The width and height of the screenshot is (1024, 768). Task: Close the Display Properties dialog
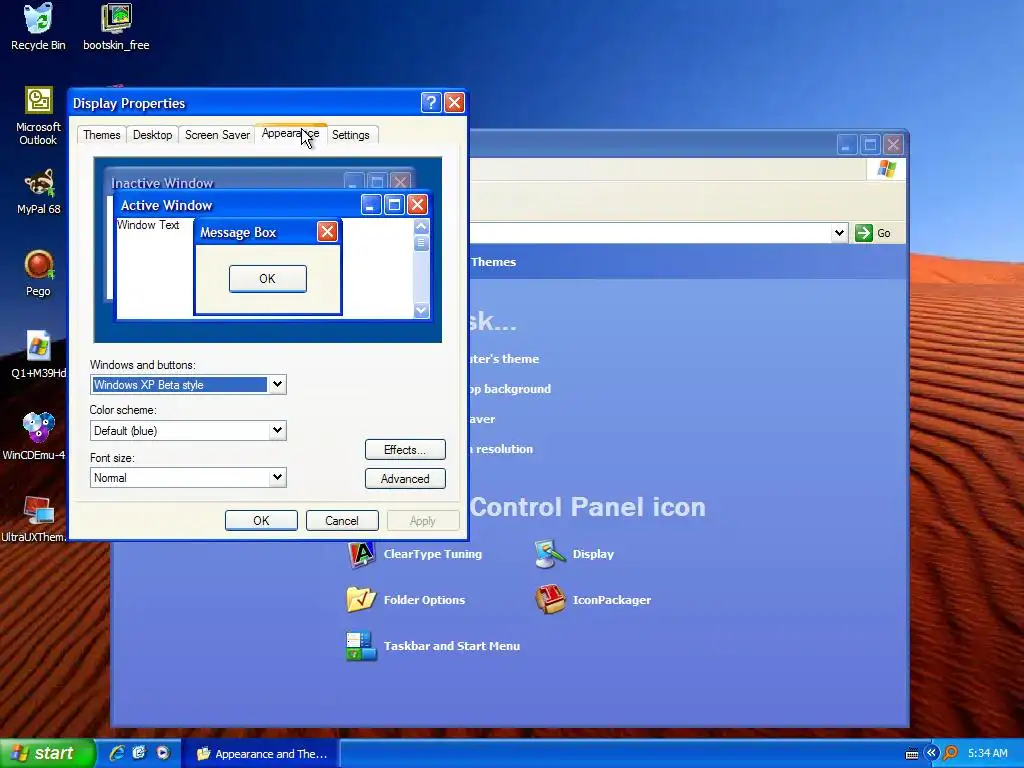coord(454,103)
